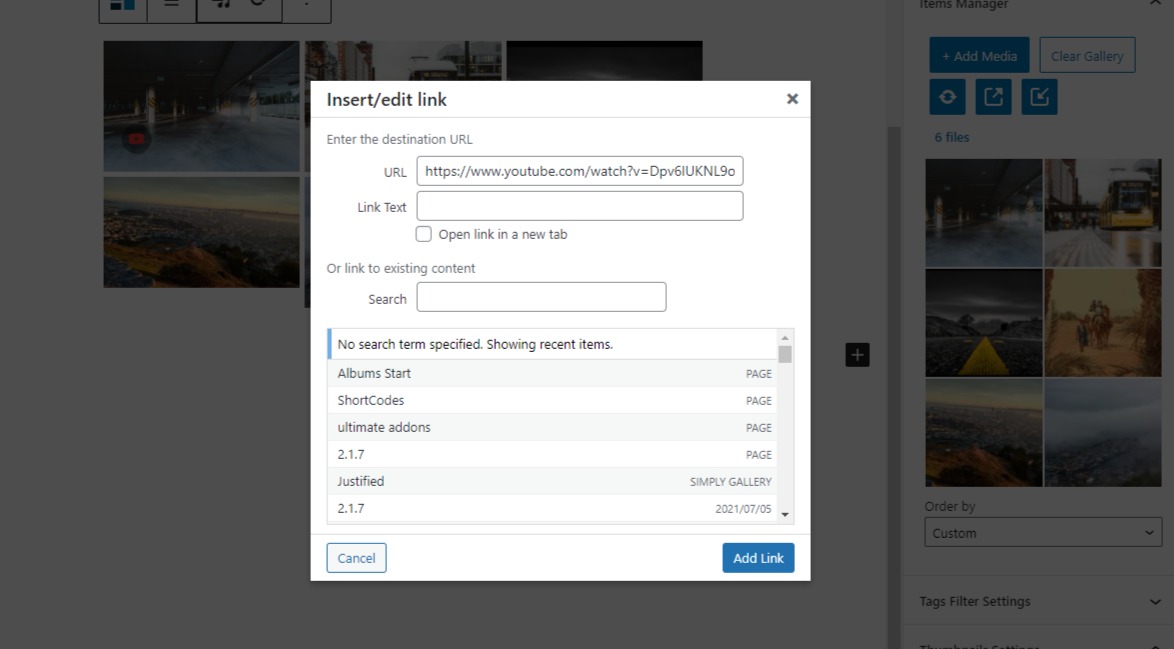1174x649 pixels.
Task: Click the export gallery icon button
Action: (993, 97)
